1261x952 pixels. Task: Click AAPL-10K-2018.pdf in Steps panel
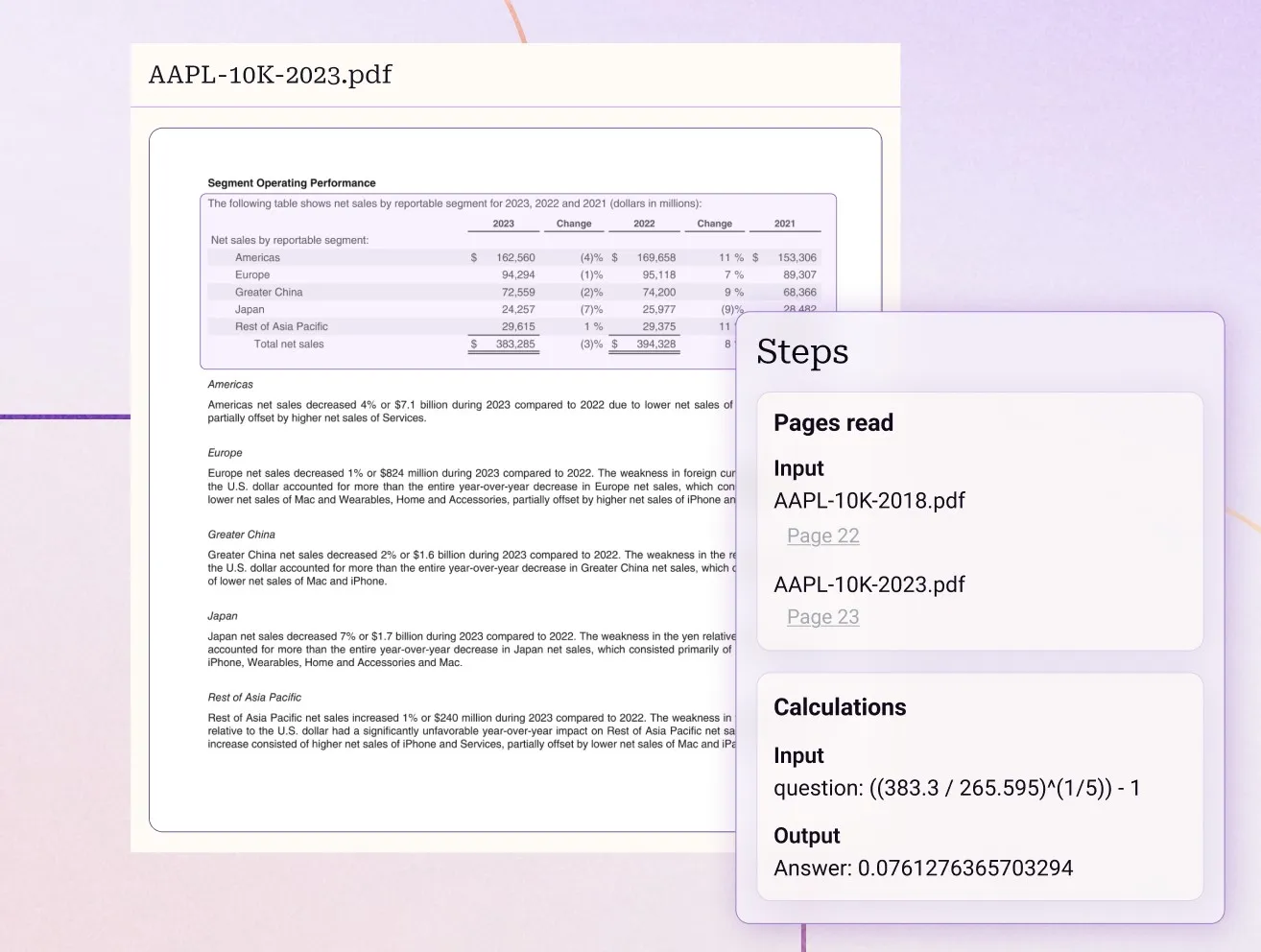click(869, 501)
